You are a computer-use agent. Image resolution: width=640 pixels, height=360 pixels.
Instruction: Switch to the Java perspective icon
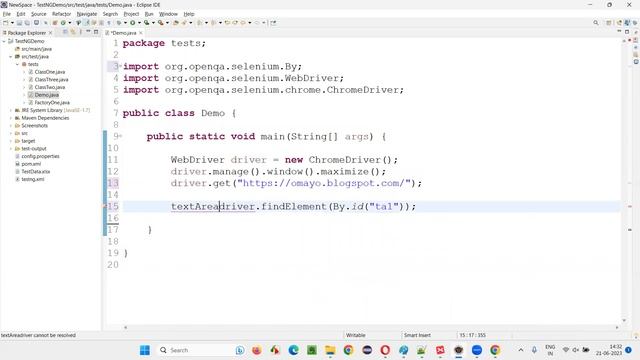click(627, 23)
